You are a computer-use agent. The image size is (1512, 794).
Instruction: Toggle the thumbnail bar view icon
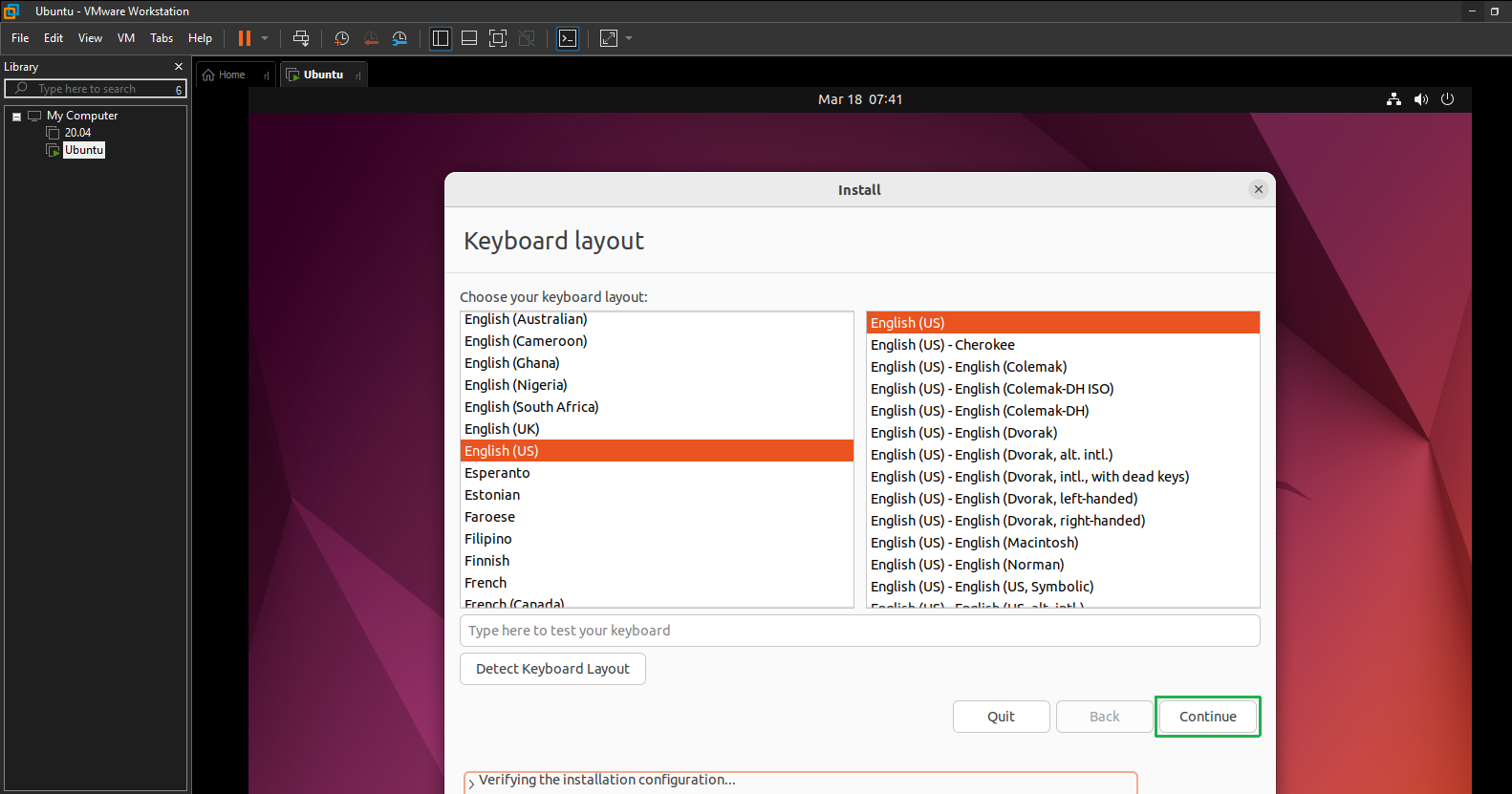coord(469,38)
